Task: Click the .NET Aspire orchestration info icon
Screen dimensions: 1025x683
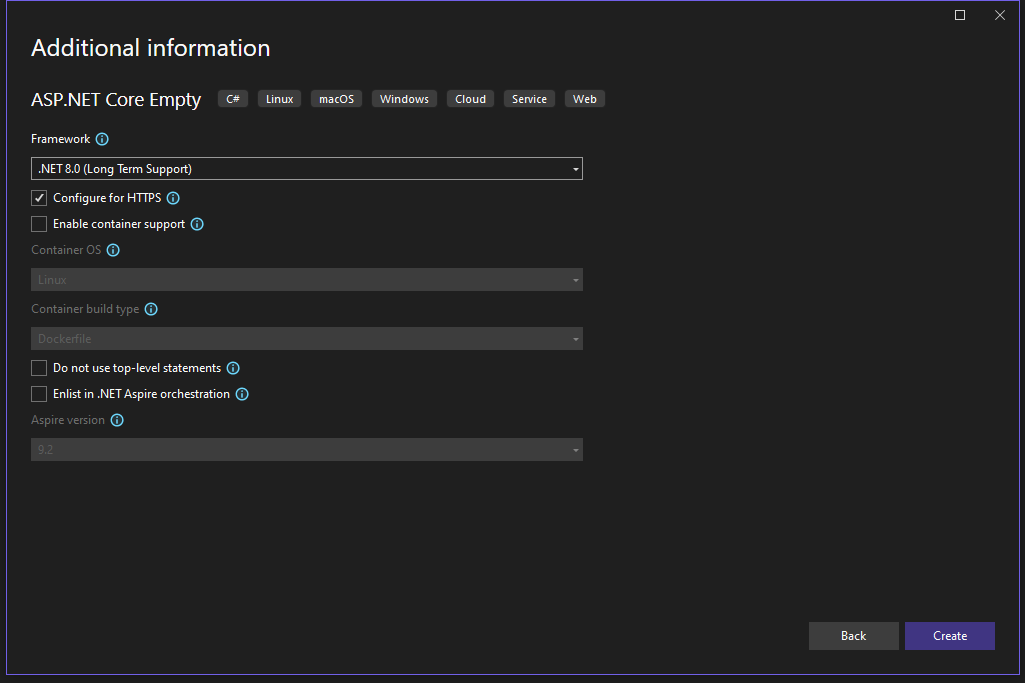Action: click(242, 394)
